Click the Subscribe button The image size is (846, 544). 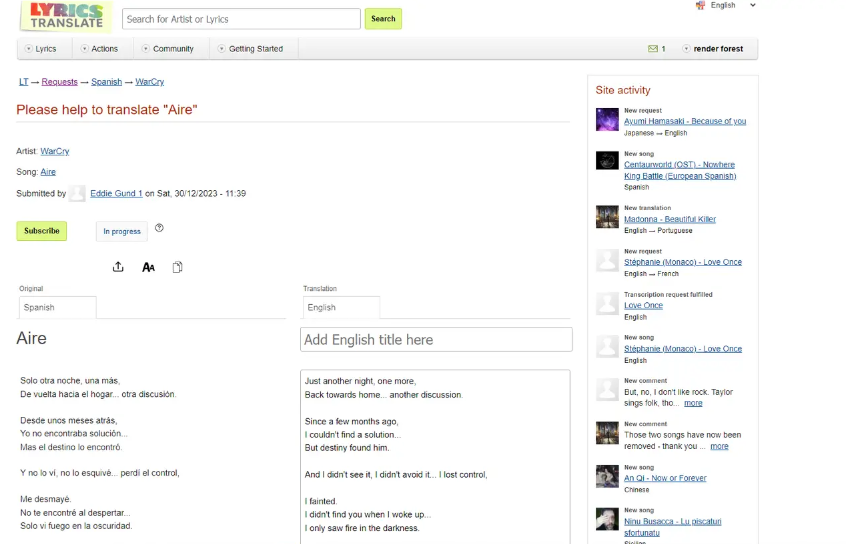(x=42, y=231)
